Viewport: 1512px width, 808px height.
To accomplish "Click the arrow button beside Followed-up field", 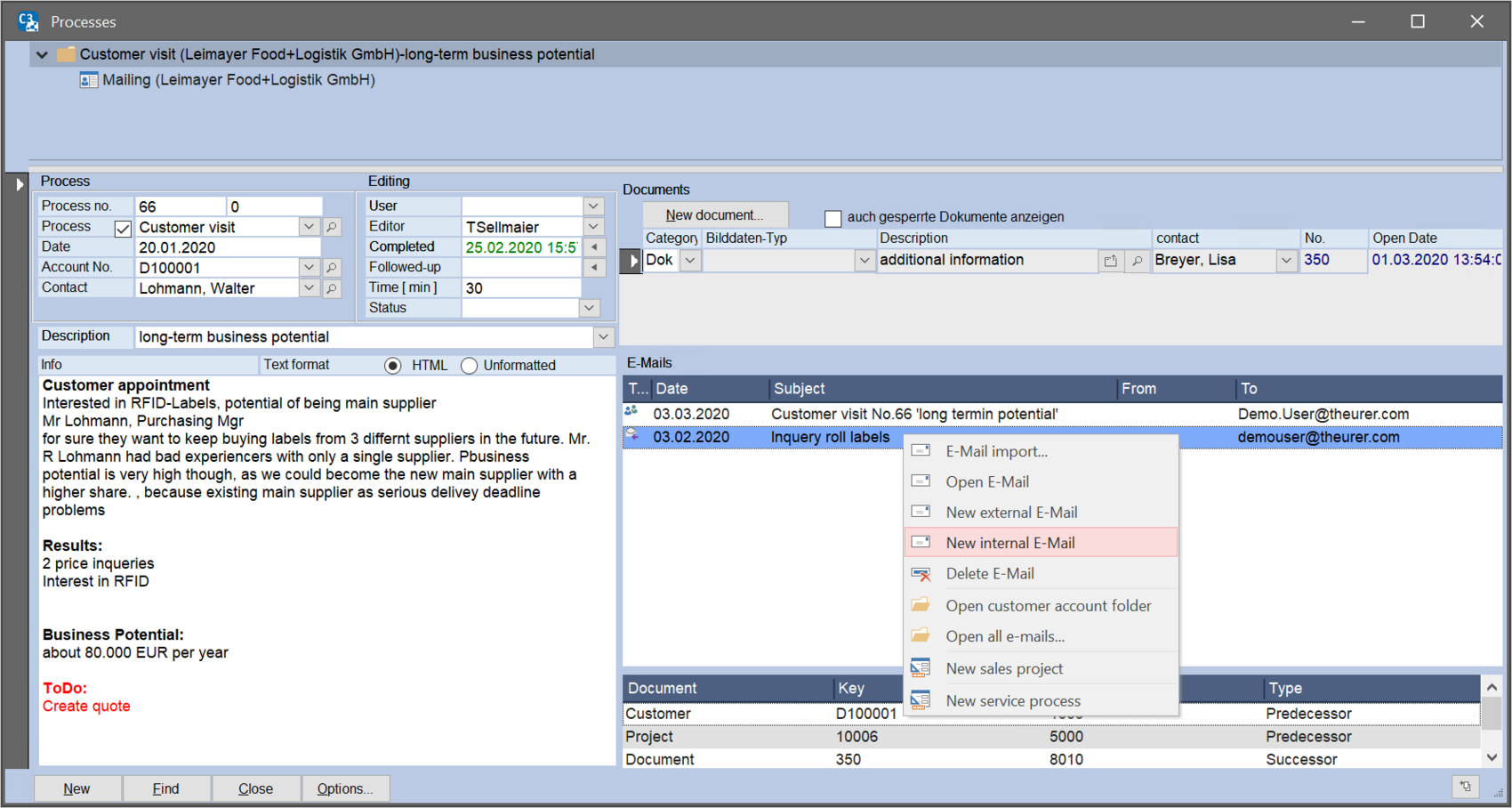I will tap(594, 267).
